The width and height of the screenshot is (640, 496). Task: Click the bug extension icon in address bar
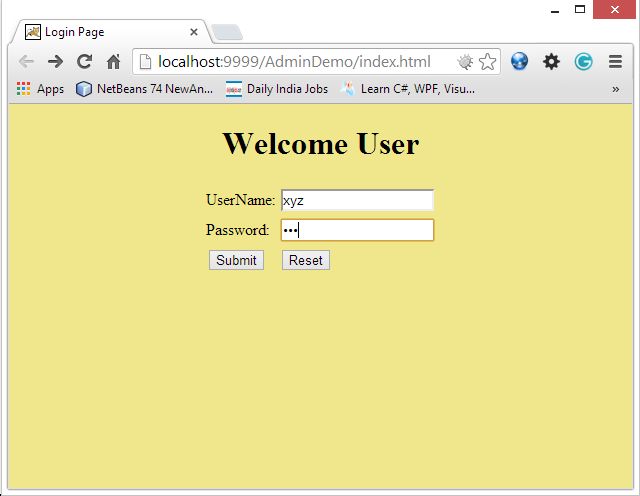tap(465, 62)
